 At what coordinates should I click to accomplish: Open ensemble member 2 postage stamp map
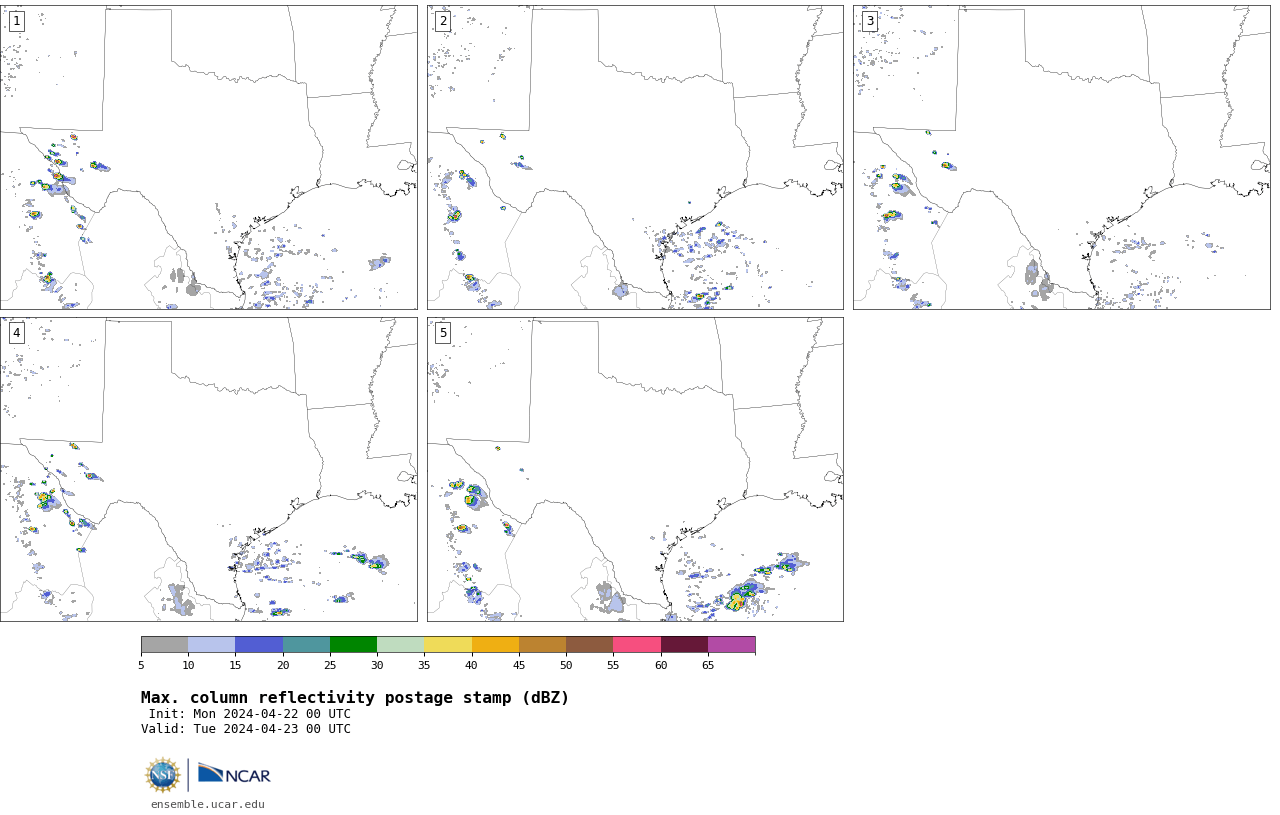[635, 157]
